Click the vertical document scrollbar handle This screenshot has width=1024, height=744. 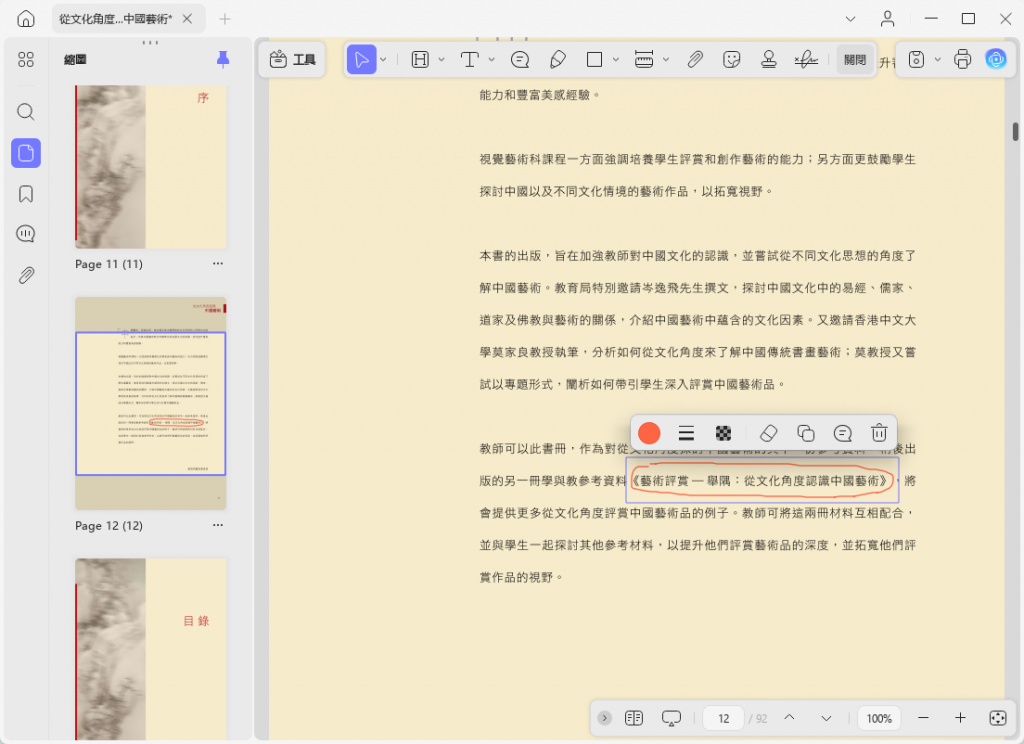1016,131
